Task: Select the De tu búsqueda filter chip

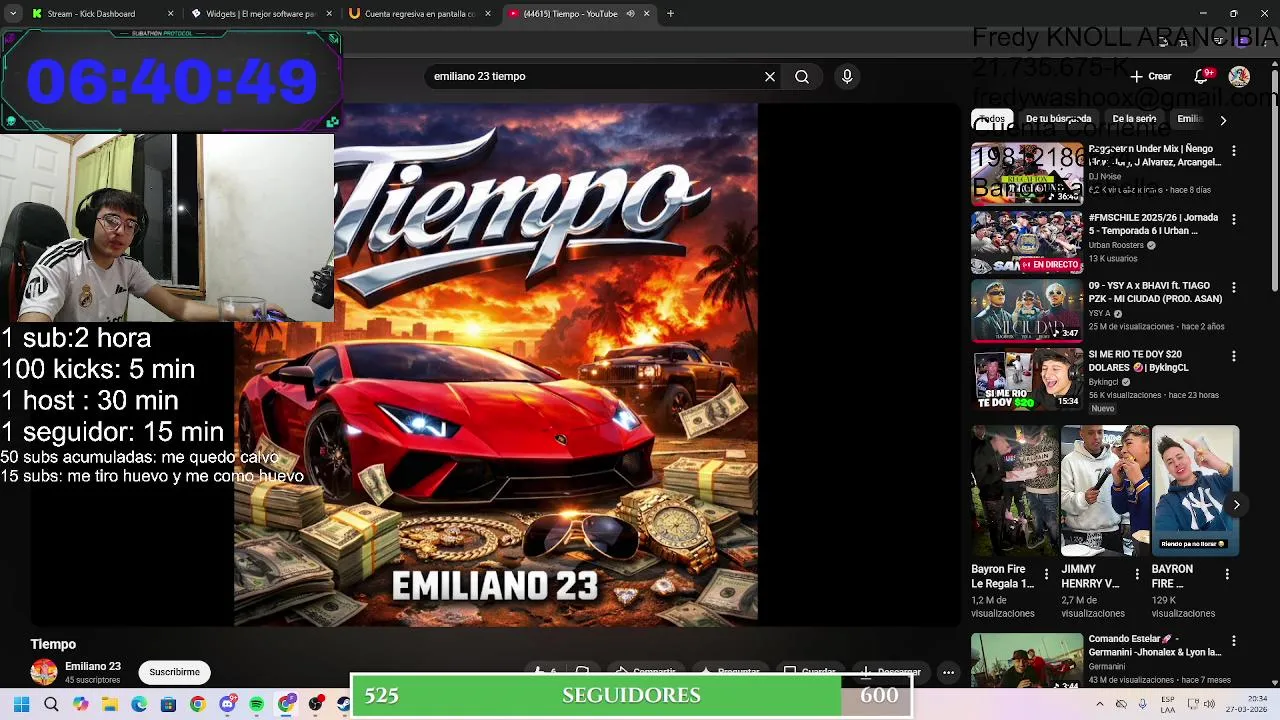Action: (x=1058, y=119)
